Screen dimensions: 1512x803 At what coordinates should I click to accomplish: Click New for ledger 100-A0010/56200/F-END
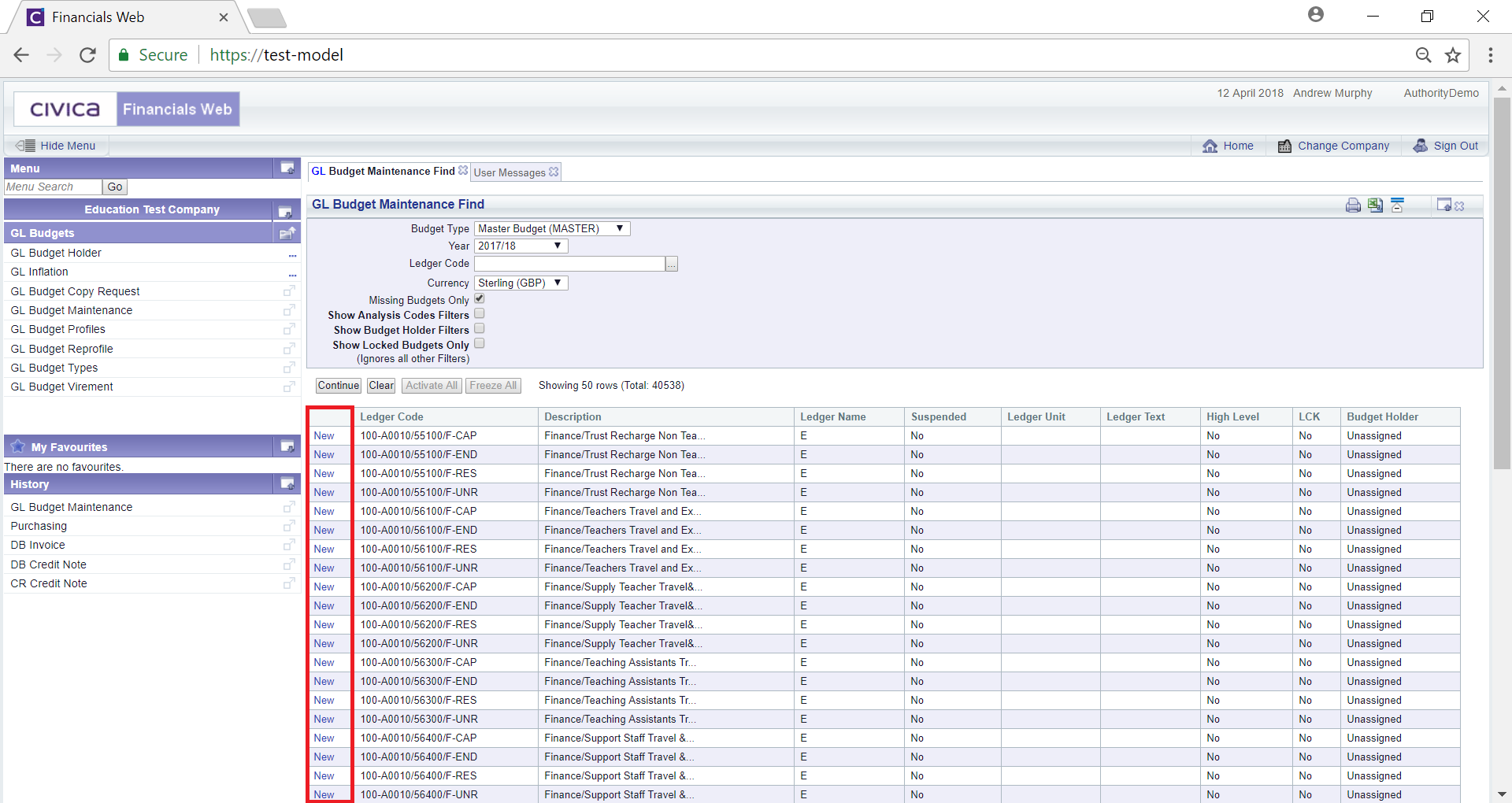tap(324, 605)
